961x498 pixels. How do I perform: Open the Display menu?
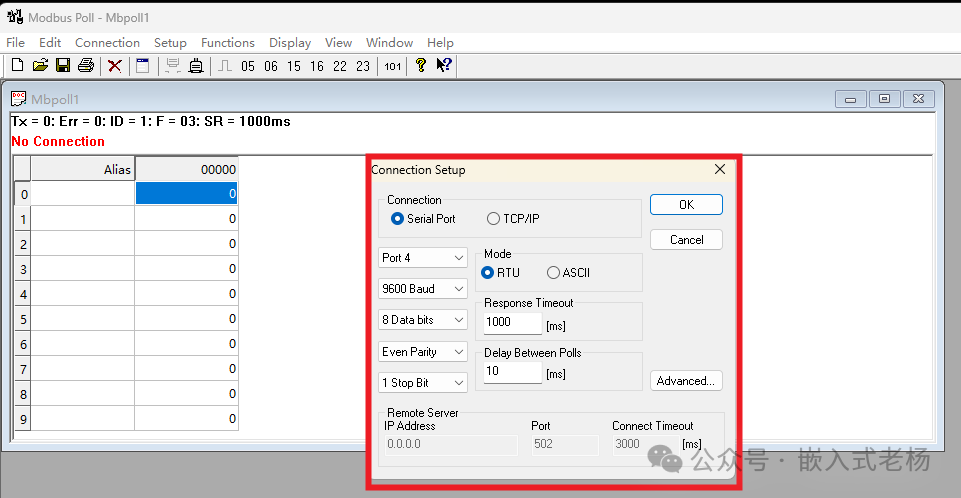click(290, 42)
